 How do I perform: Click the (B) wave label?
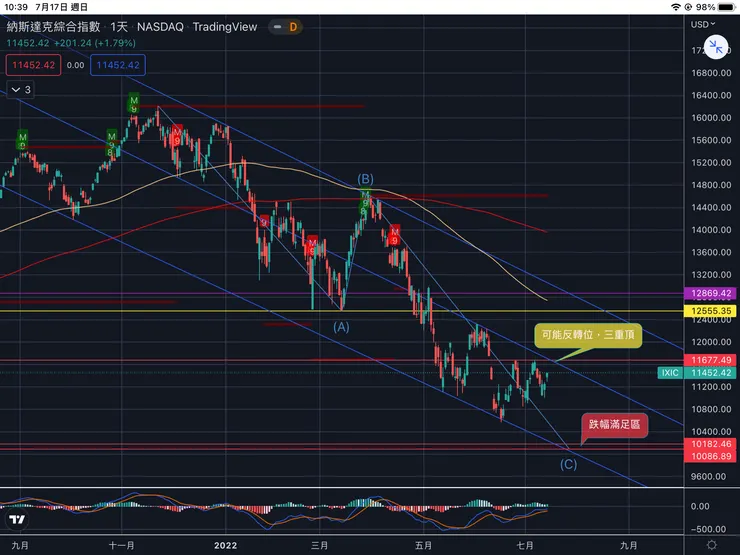click(365, 179)
